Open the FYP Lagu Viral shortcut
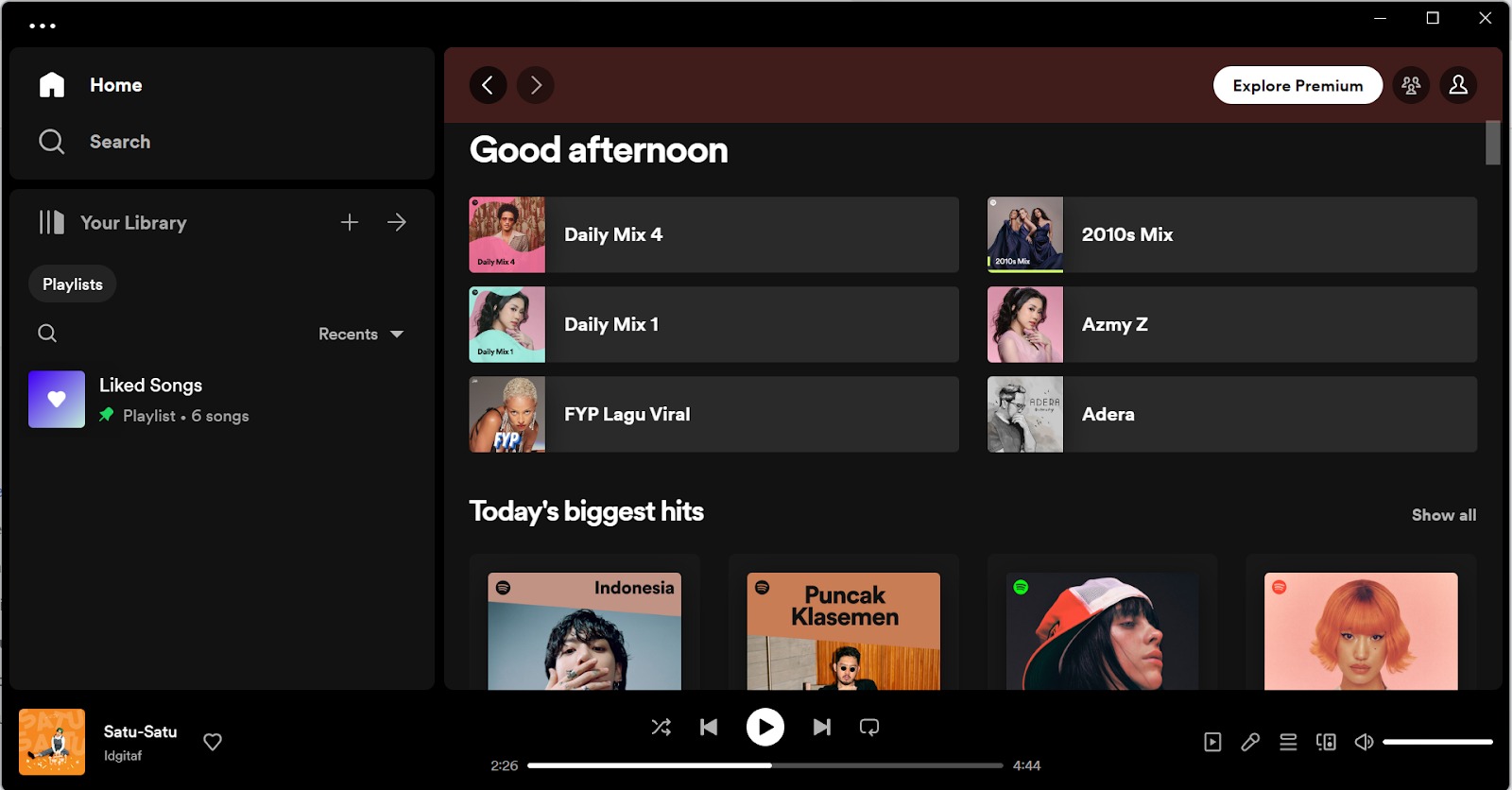The height and width of the screenshot is (790, 1512). pos(714,414)
